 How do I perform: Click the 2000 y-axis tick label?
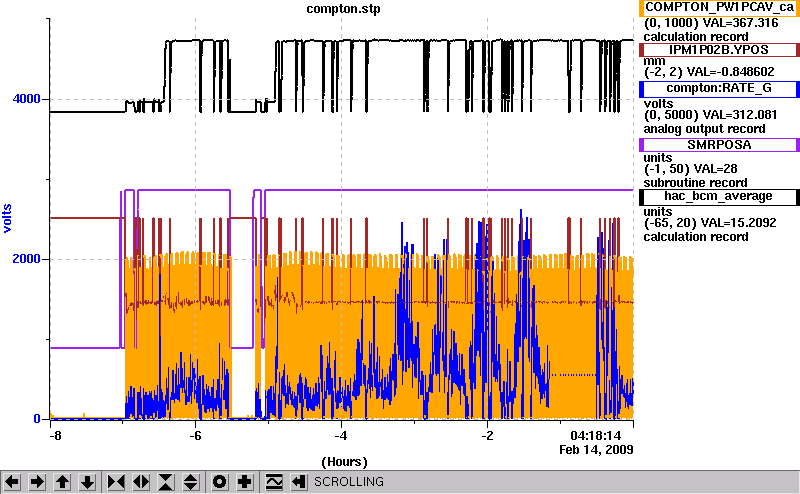tap(27, 259)
